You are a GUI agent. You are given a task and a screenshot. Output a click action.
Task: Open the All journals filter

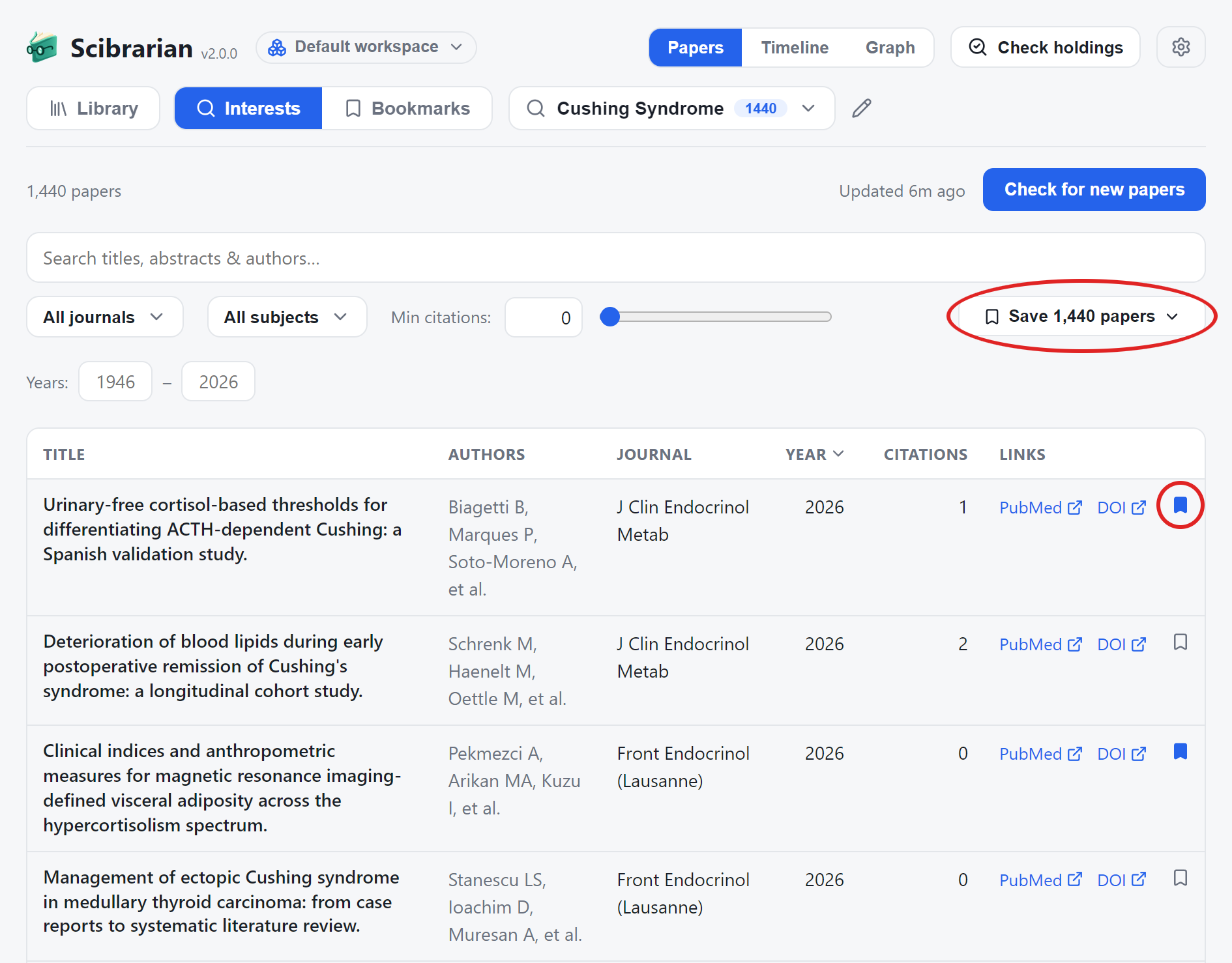pos(105,317)
